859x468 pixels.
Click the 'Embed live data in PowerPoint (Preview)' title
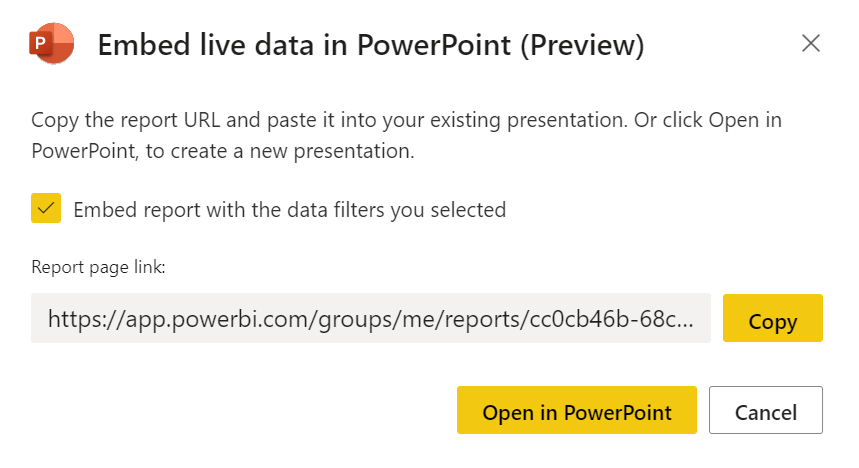(x=371, y=45)
